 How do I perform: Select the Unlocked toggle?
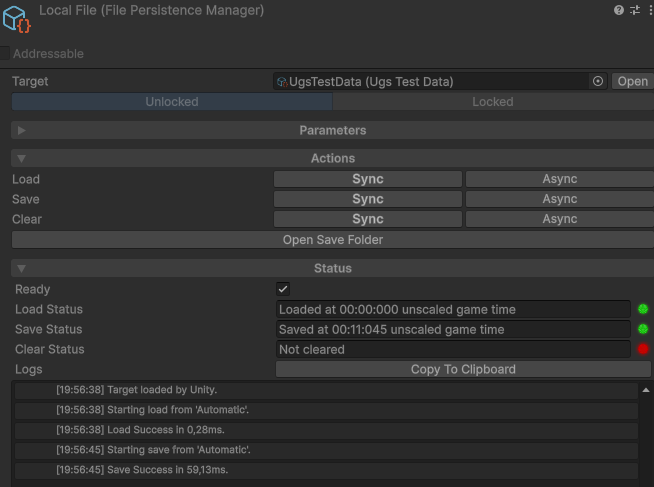pyautogui.click(x=172, y=102)
